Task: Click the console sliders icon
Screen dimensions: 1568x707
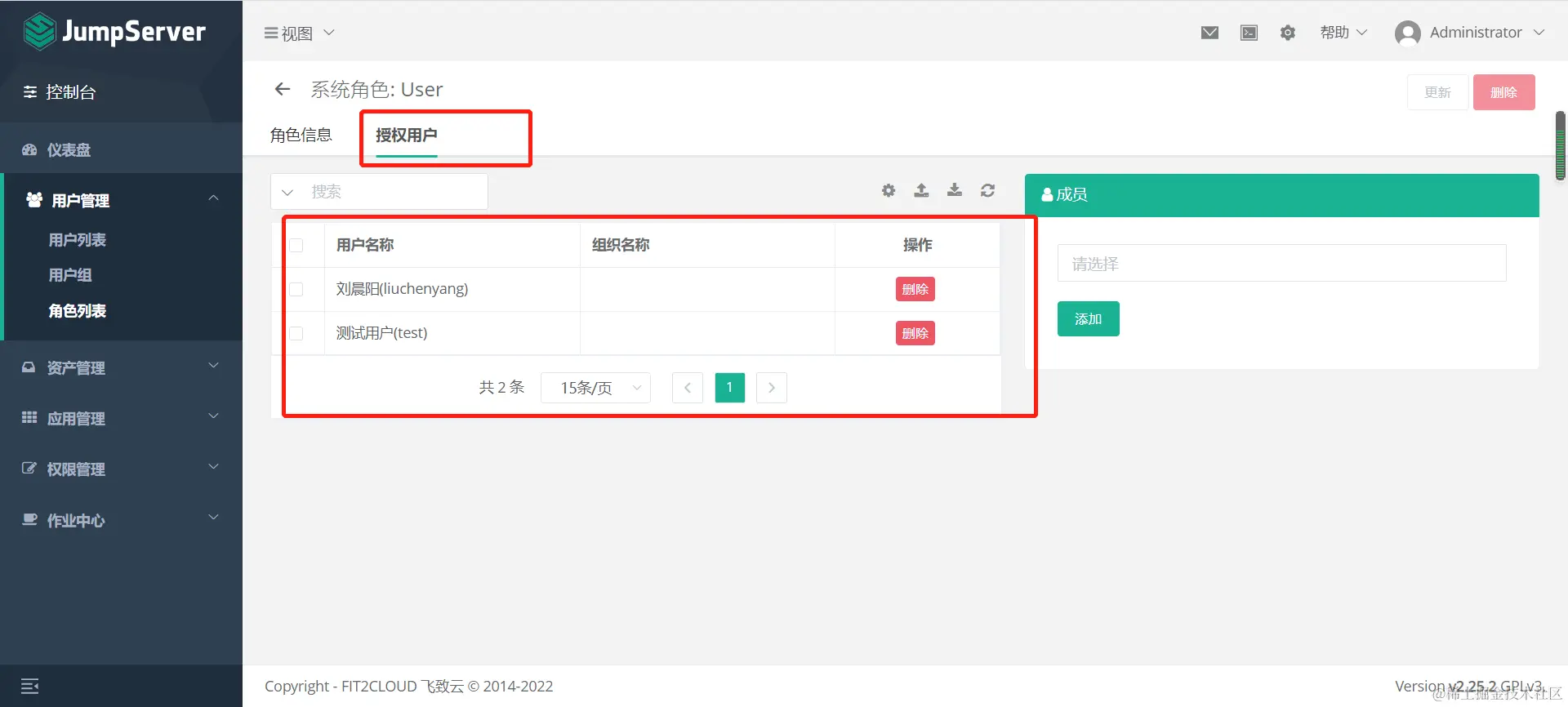Action: [30, 92]
